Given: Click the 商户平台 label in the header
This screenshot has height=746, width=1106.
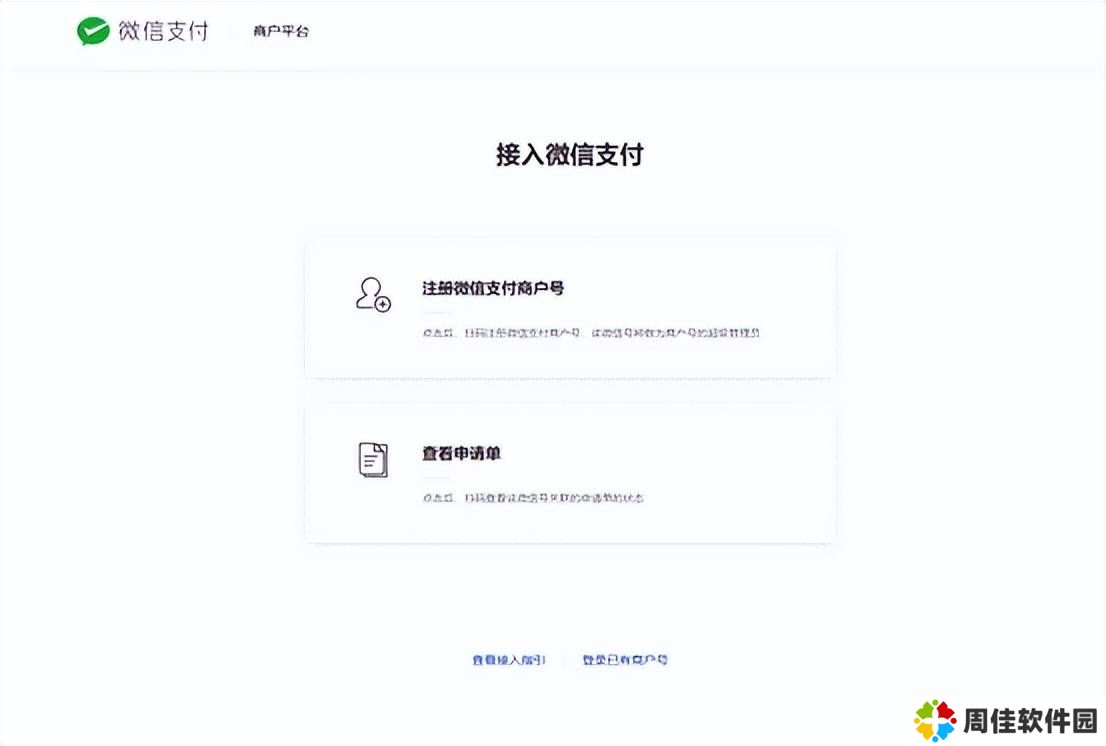Looking at the screenshot, I should coord(281,31).
